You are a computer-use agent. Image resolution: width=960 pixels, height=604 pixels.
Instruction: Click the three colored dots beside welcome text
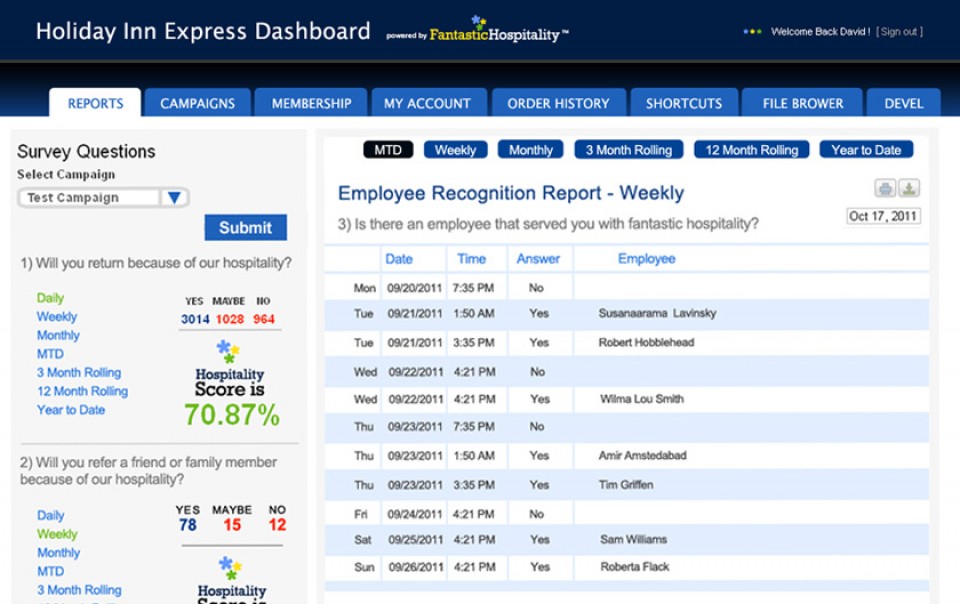[x=752, y=32]
